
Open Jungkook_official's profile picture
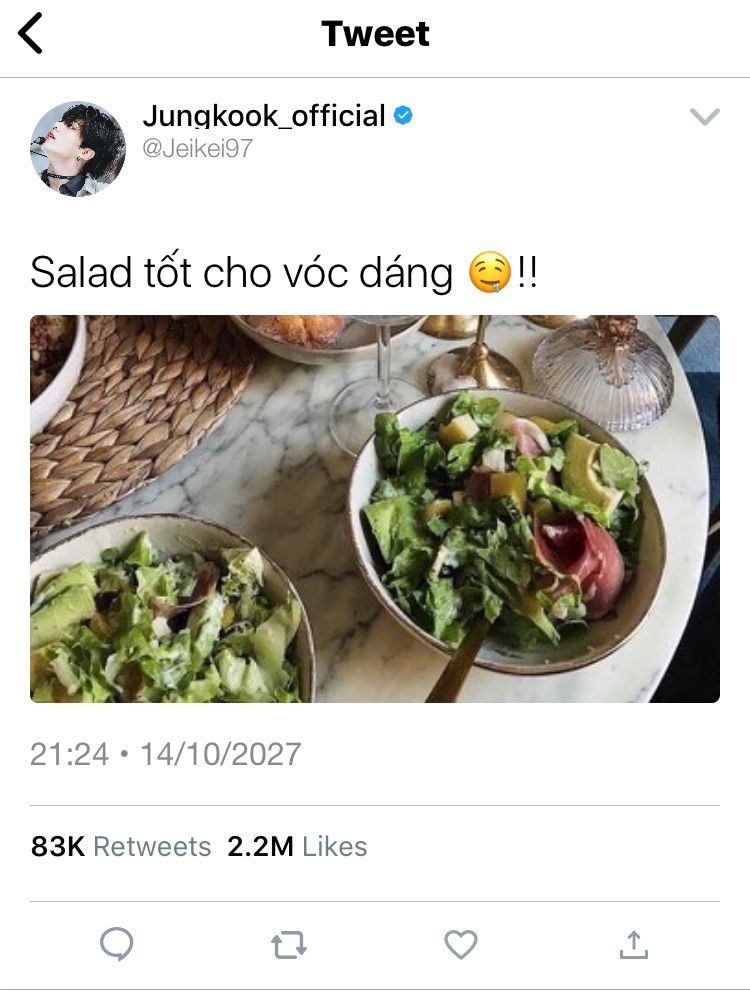78,148
